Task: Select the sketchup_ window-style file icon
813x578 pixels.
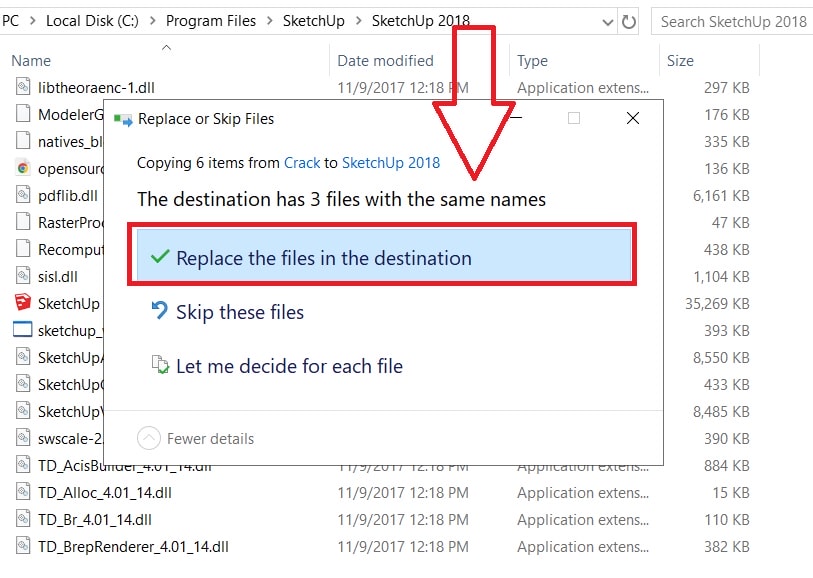Action: tap(22, 329)
